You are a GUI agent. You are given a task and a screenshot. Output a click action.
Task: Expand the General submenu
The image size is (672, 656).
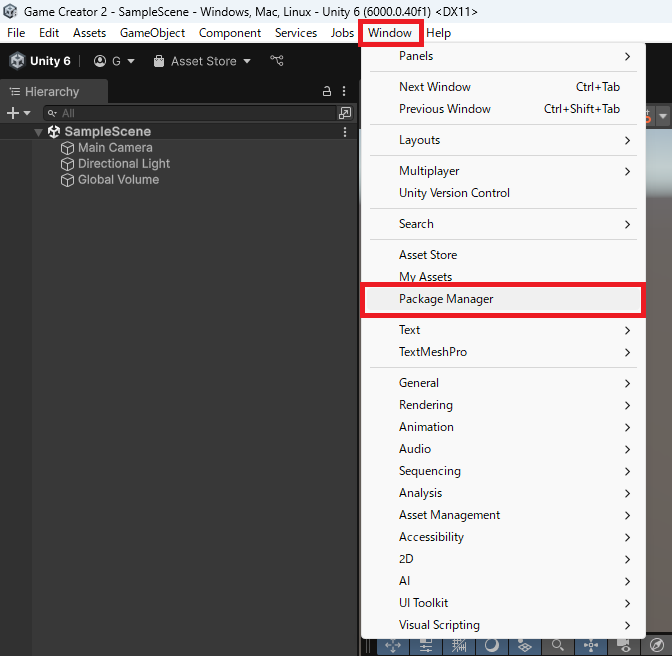click(x=503, y=383)
